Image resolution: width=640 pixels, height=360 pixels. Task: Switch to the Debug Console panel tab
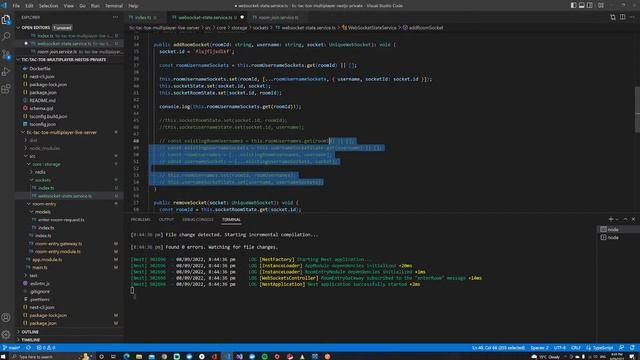click(x=198, y=220)
